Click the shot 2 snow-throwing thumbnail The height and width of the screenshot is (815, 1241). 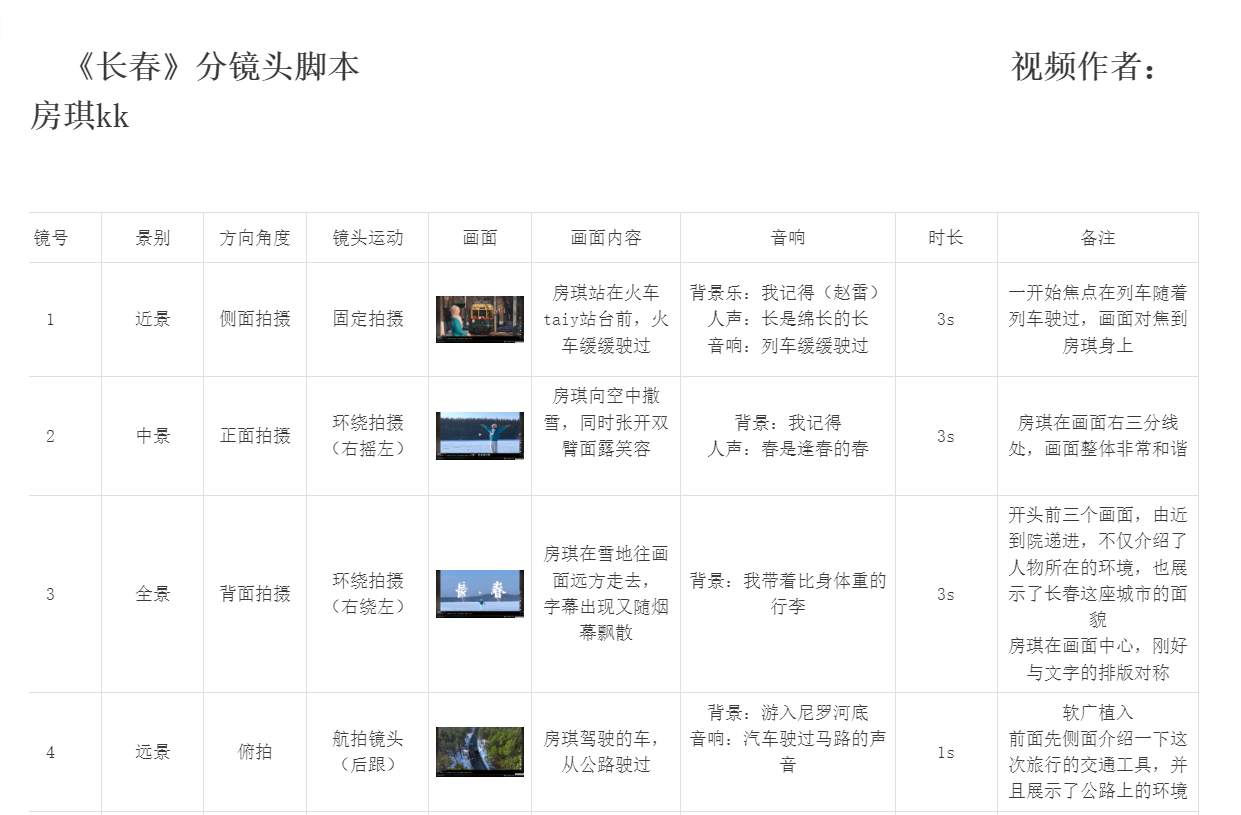[x=480, y=436]
